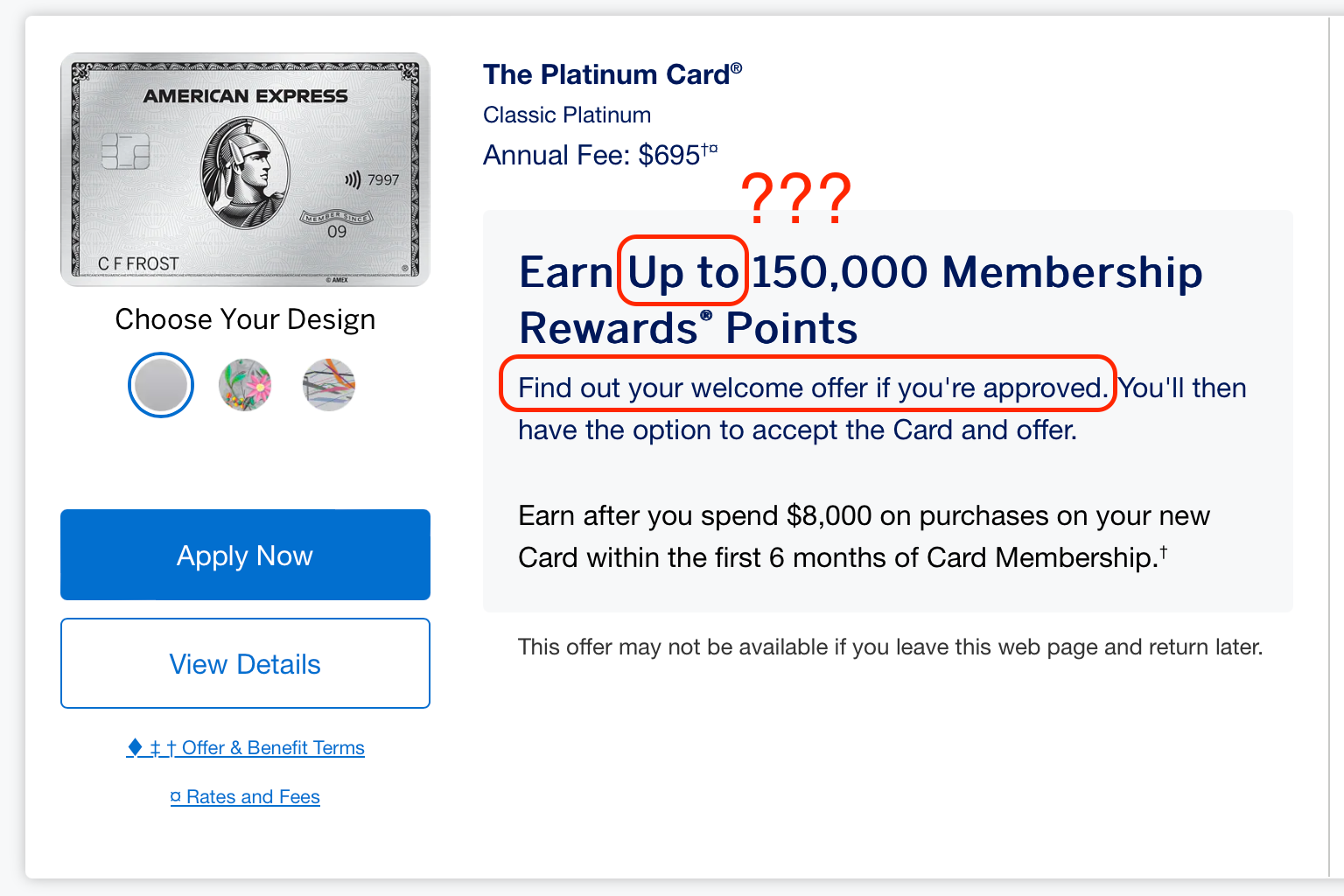
Task: Click the Member Since badge on the card
Action: click(337, 217)
